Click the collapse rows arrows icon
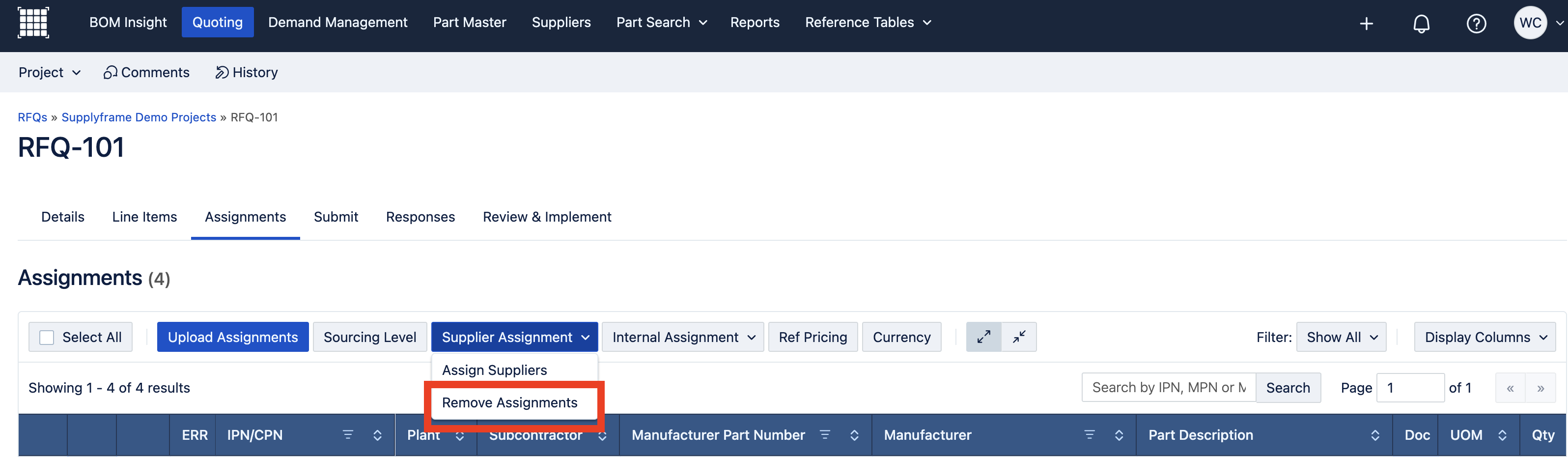 1019,337
